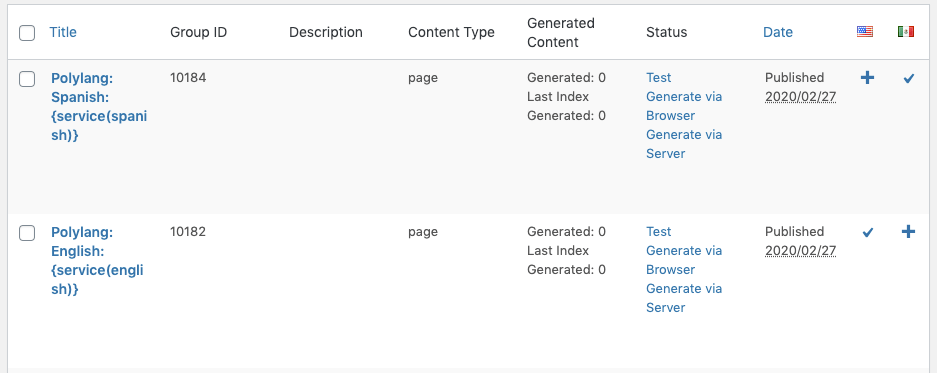Click the 2020/02/27 date in row 10184
The height and width of the screenshot is (373, 937).
point(800,96)
